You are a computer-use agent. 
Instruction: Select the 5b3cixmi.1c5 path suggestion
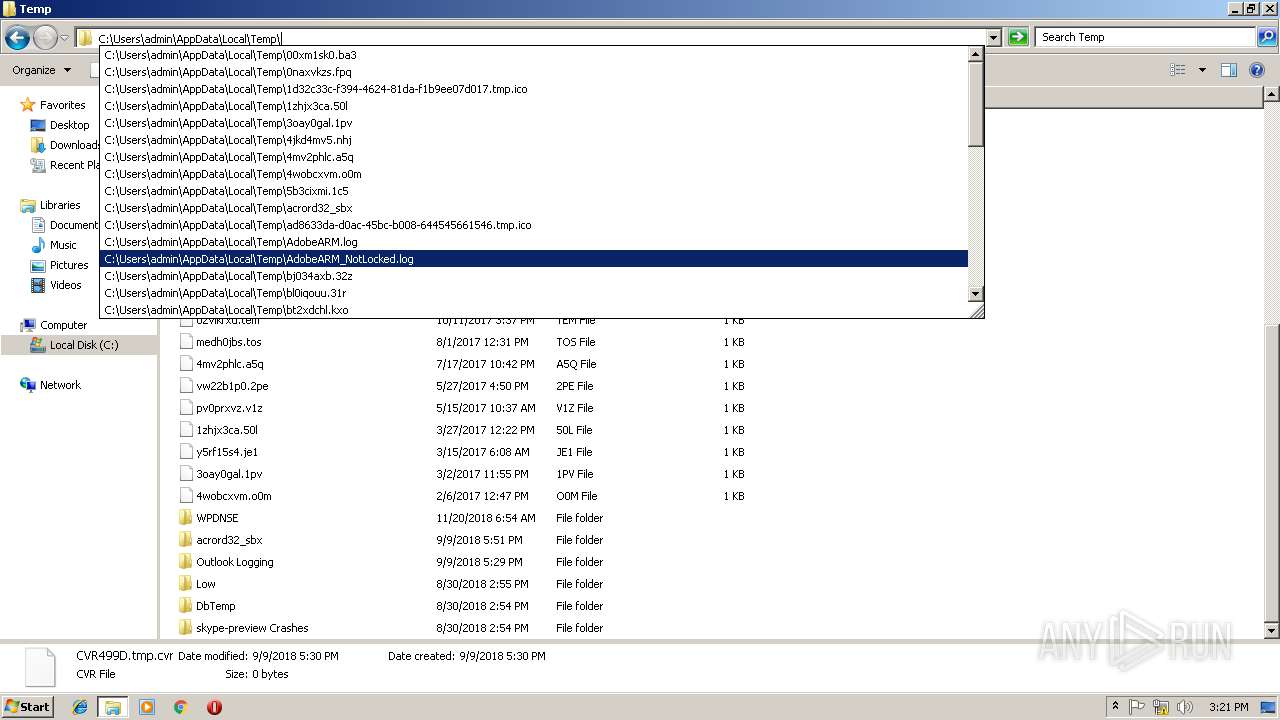coord(534,191)
